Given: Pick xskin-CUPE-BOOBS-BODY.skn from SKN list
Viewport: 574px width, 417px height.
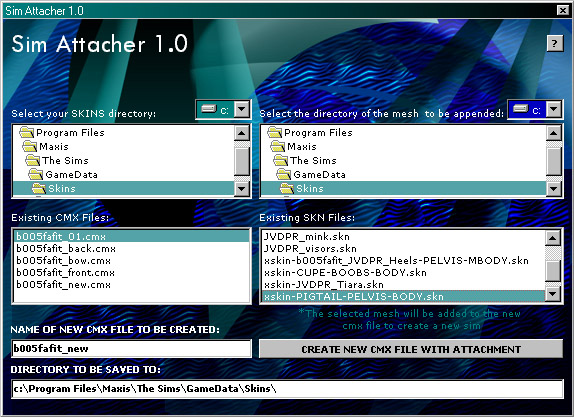Looking at the screenshot, I should tap(345, 273).
